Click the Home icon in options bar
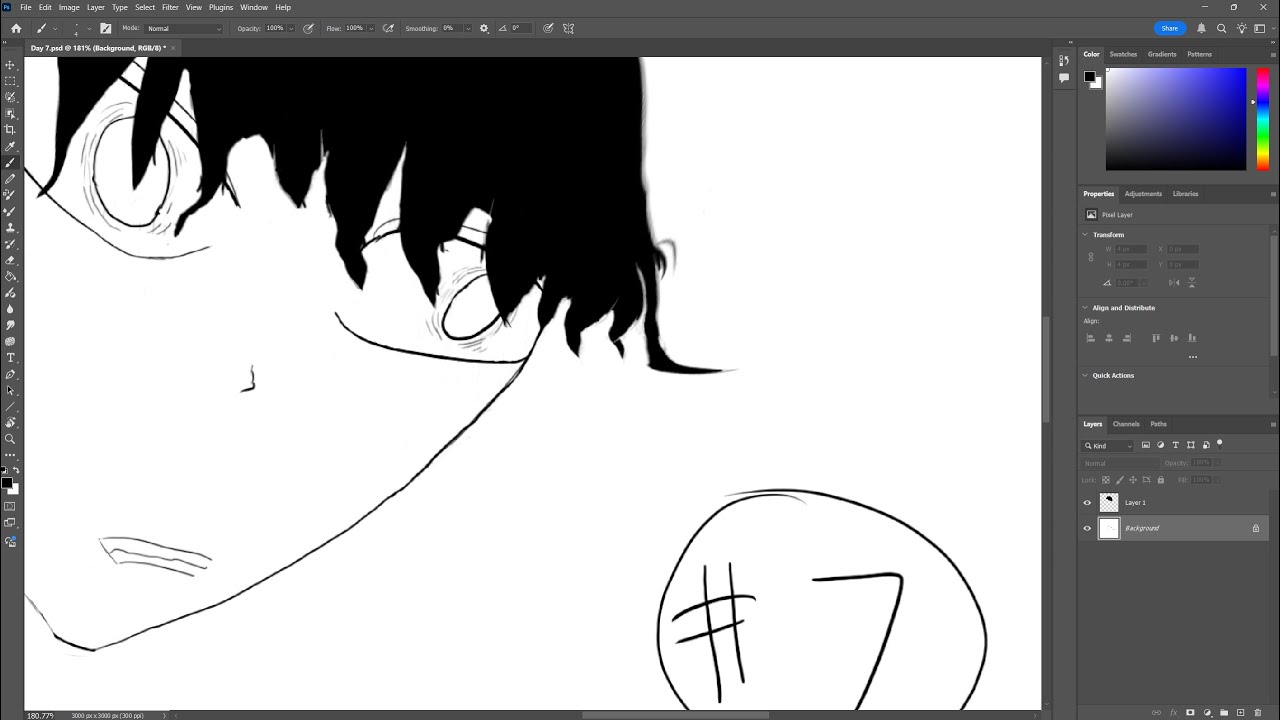1280x720 pixels. [x=16, y=28]
